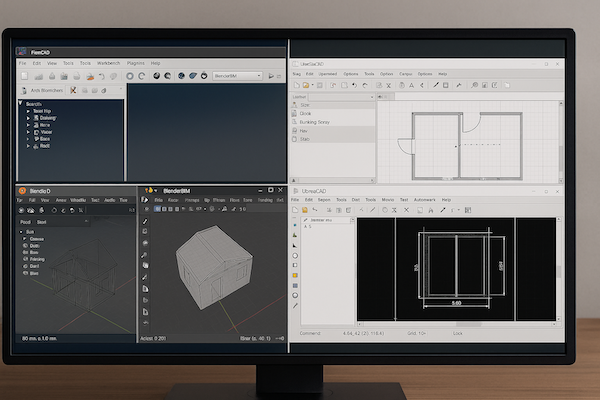Toggle visibility of Darl in Blendio D outliner
The width and height of the screenshot is (600, 400).
coord(25,266)
